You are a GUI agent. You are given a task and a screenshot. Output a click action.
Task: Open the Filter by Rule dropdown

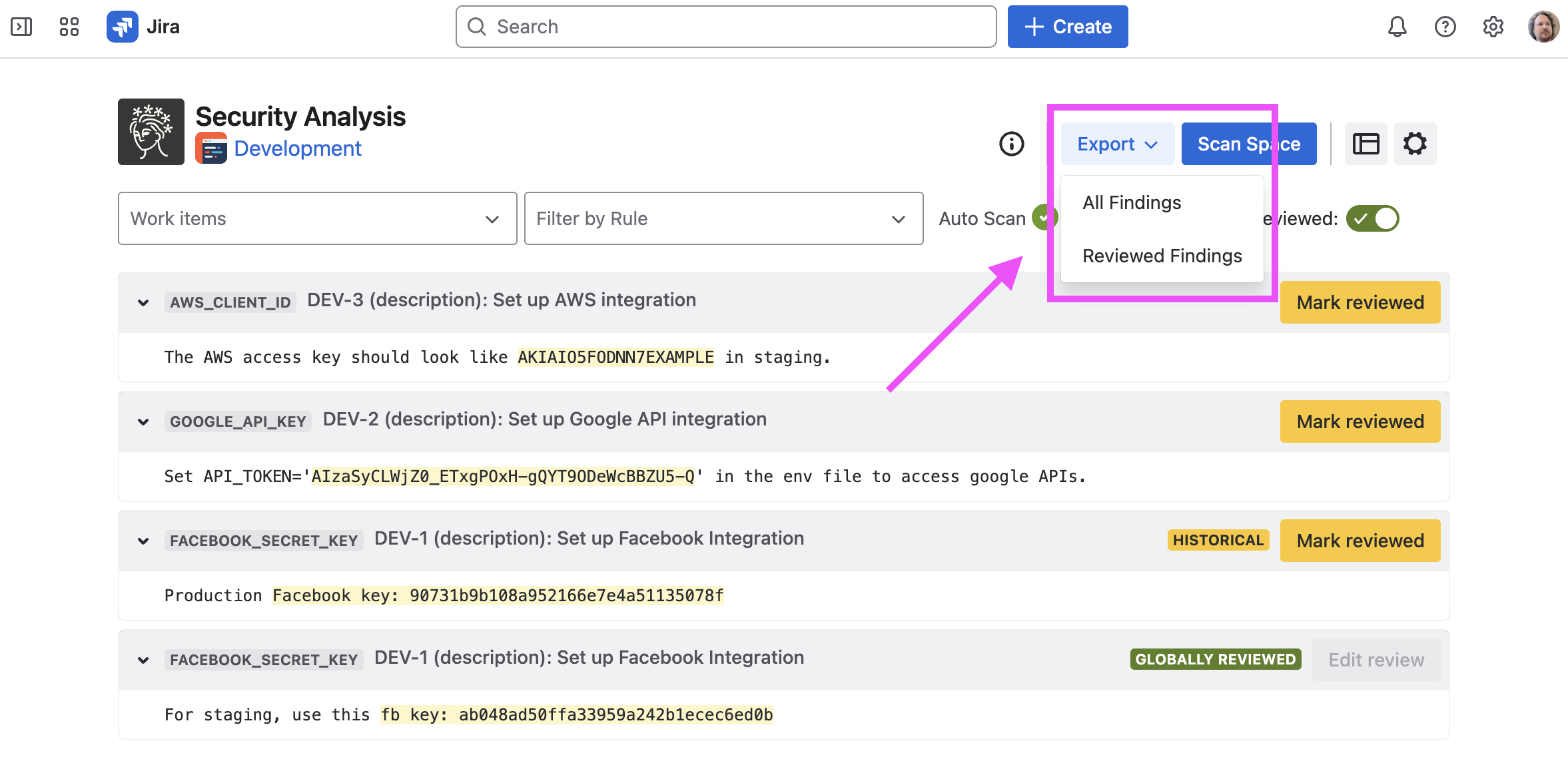tap(723, 218)
